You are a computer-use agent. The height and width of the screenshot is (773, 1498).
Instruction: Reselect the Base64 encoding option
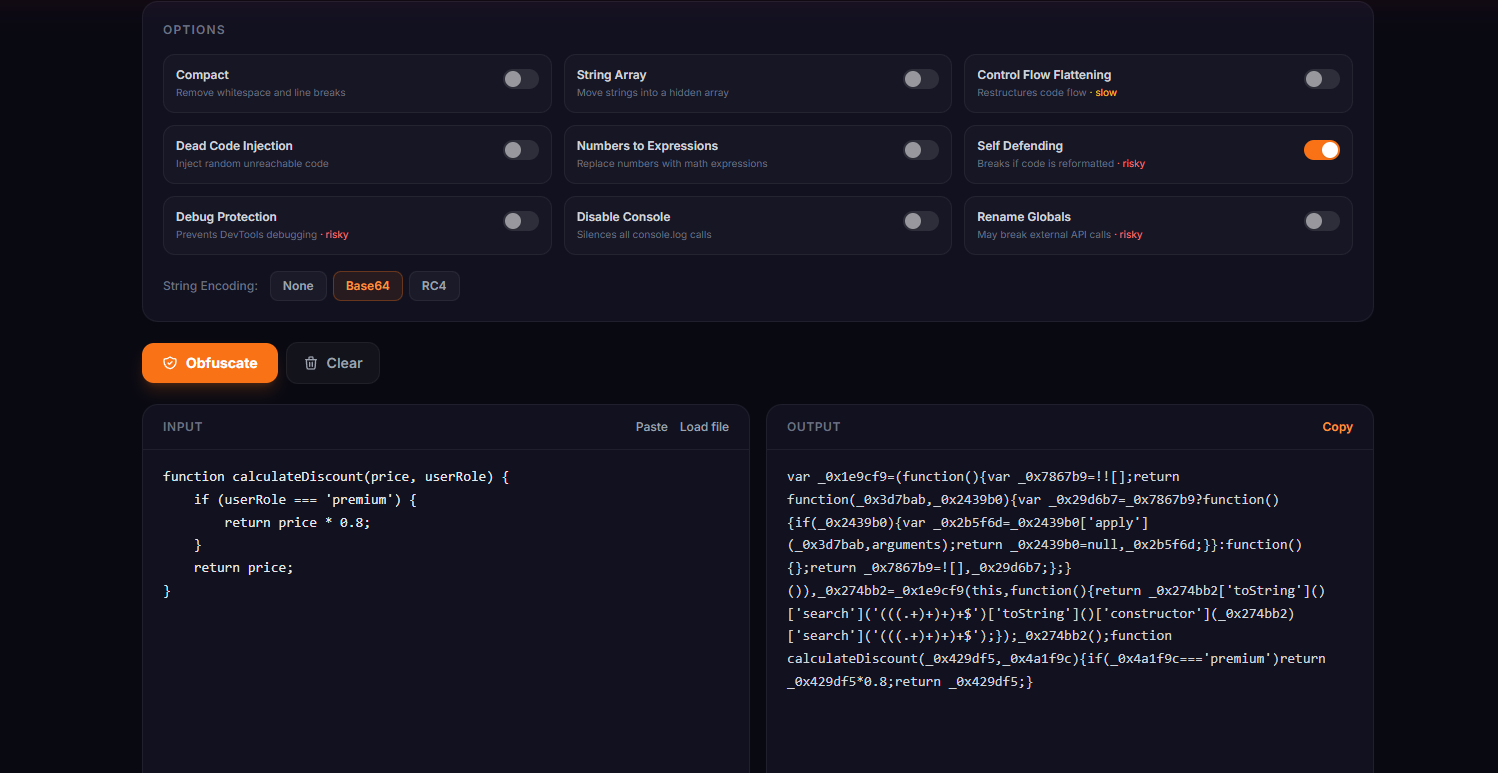(367, 285)
